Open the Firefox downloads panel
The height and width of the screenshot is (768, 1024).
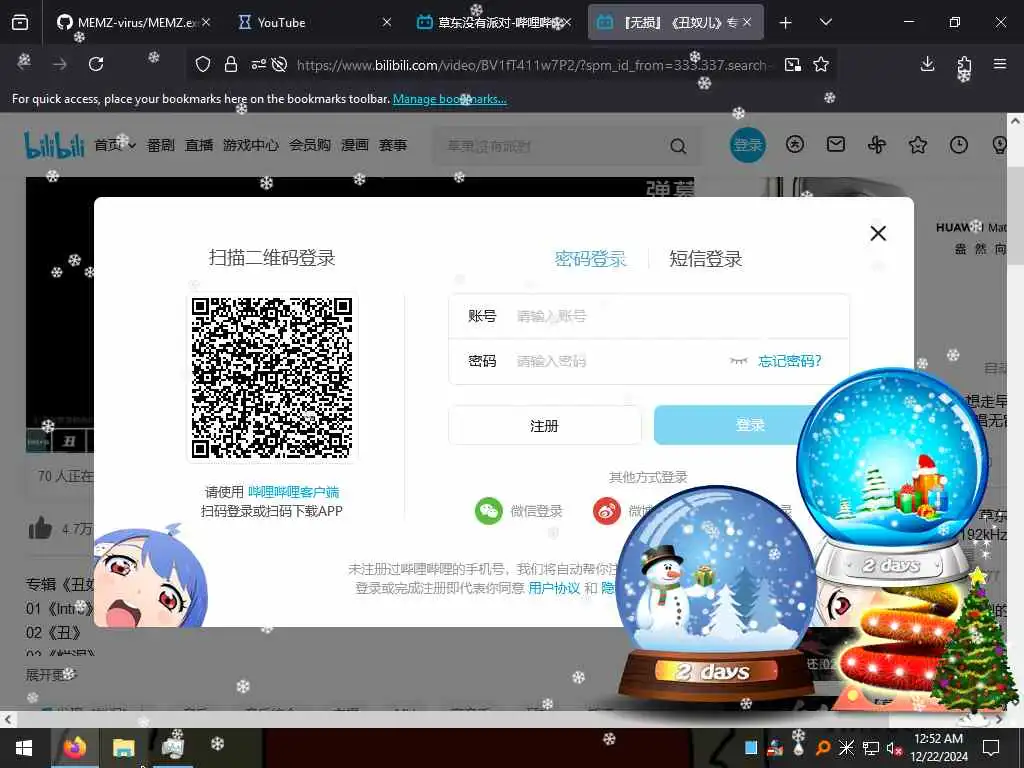(x=927, y=63)
